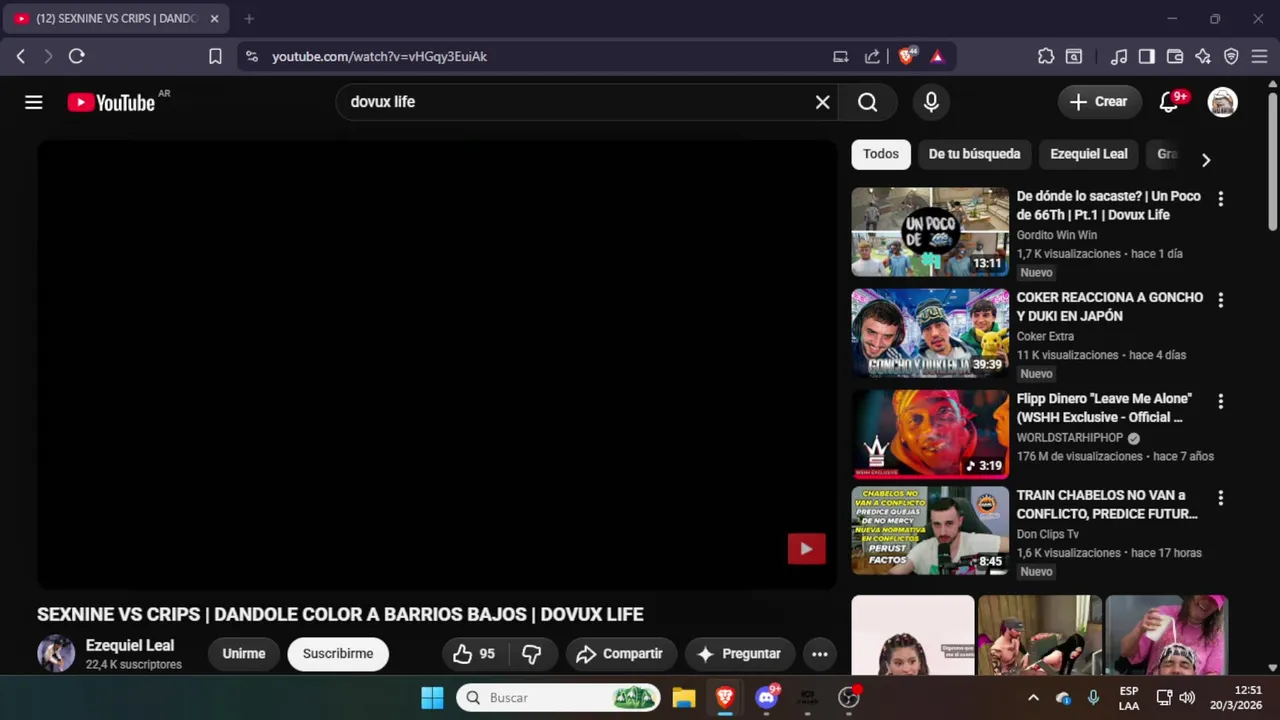The image size is (1280, 720).
Task: Select the 'De tu búsqueda' chip
Action: pos(974,154)
